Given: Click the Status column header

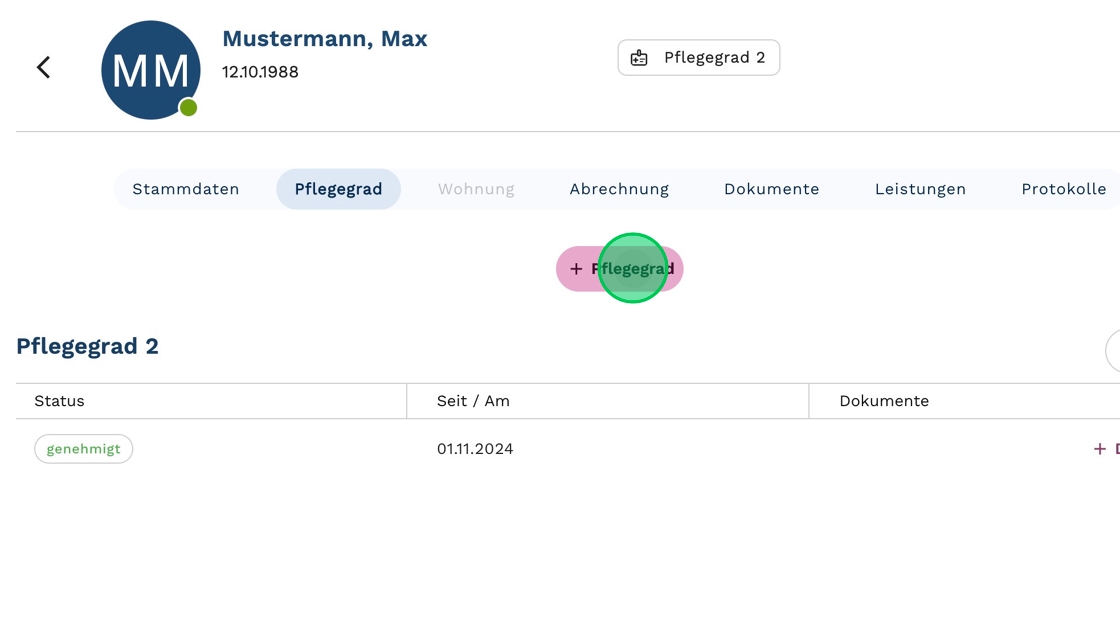Looking at the screenshot, I should (x=59, y=401).
